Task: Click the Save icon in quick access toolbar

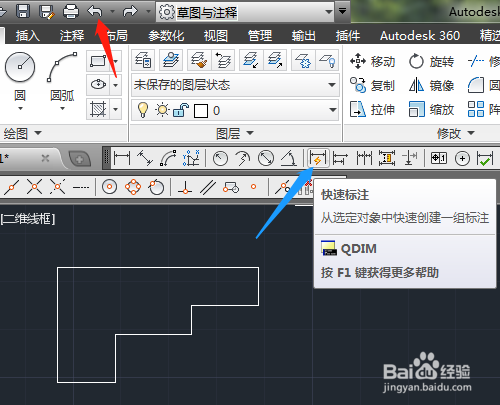Action: 23,11
